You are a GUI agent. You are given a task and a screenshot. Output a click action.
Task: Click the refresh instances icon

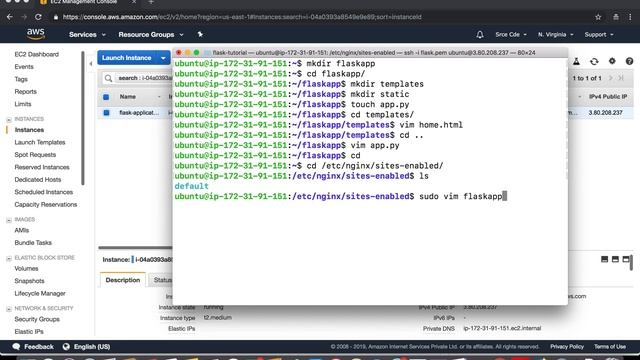594,61
